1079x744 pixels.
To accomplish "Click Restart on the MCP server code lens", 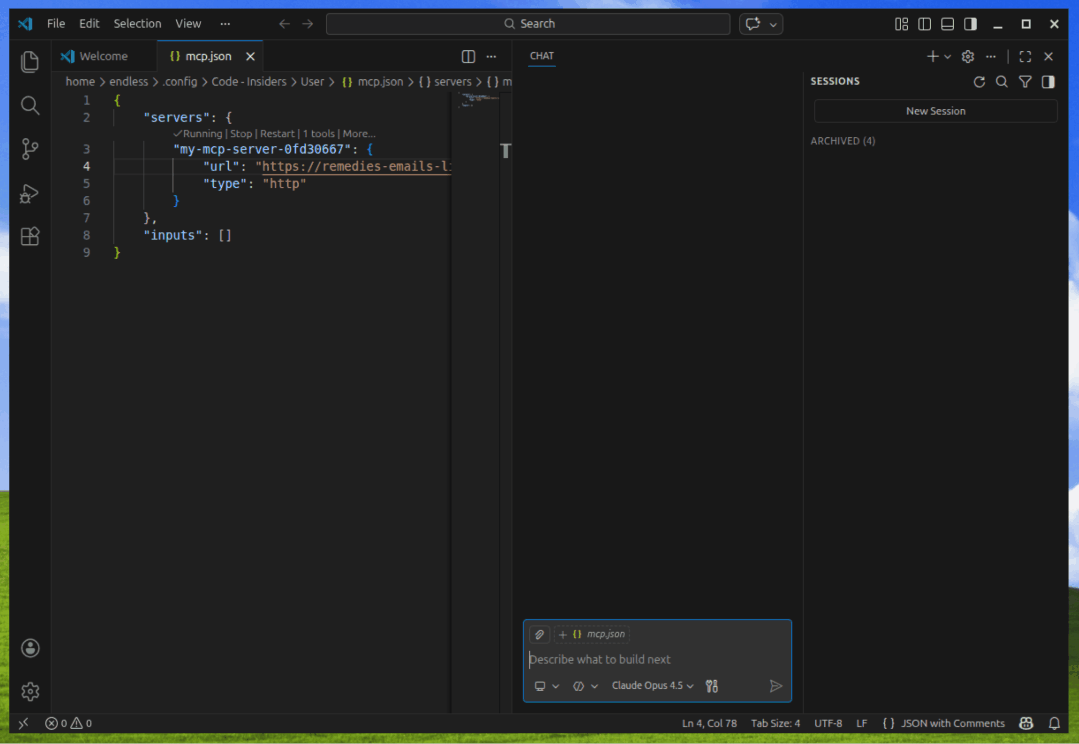I will tap(276, 133).
